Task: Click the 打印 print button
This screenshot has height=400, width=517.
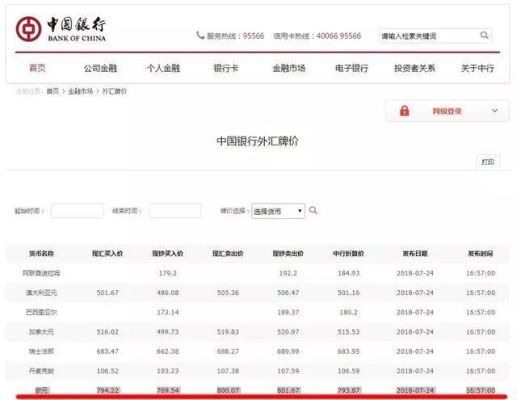Action: [488, 162]
